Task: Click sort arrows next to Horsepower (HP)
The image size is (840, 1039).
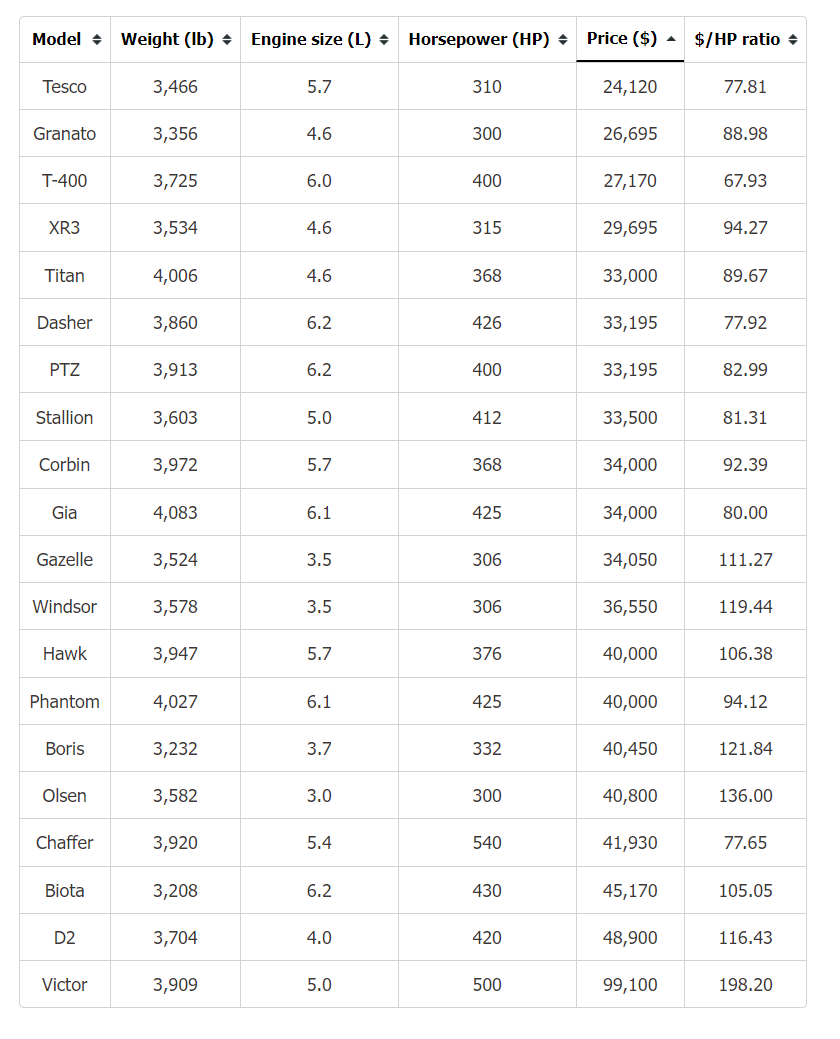Action: pyautogui.click(x=562, y=40)
